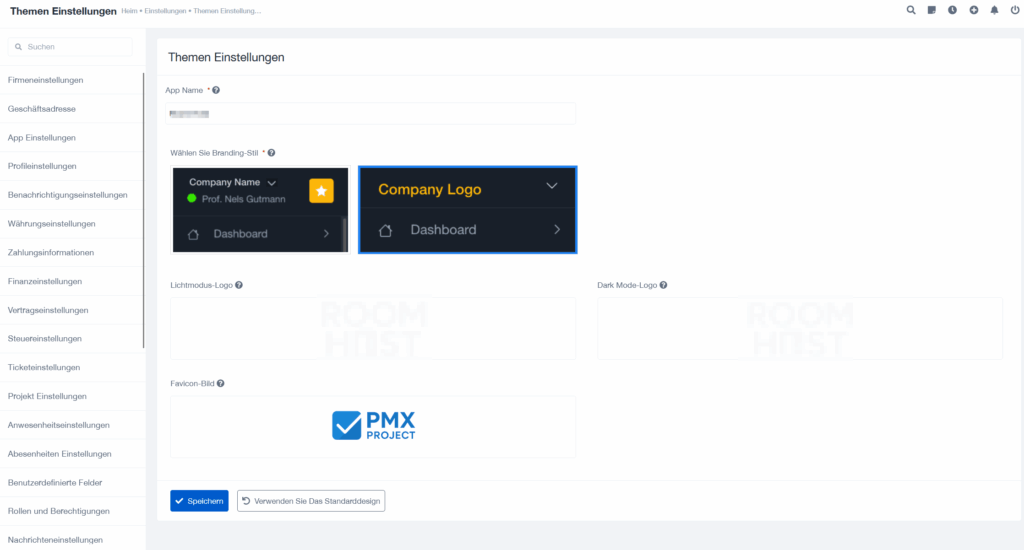The height and width of the screenshot is (550, 1024).
Task: Click the plus add-new icon
Action: pos(974,10)
